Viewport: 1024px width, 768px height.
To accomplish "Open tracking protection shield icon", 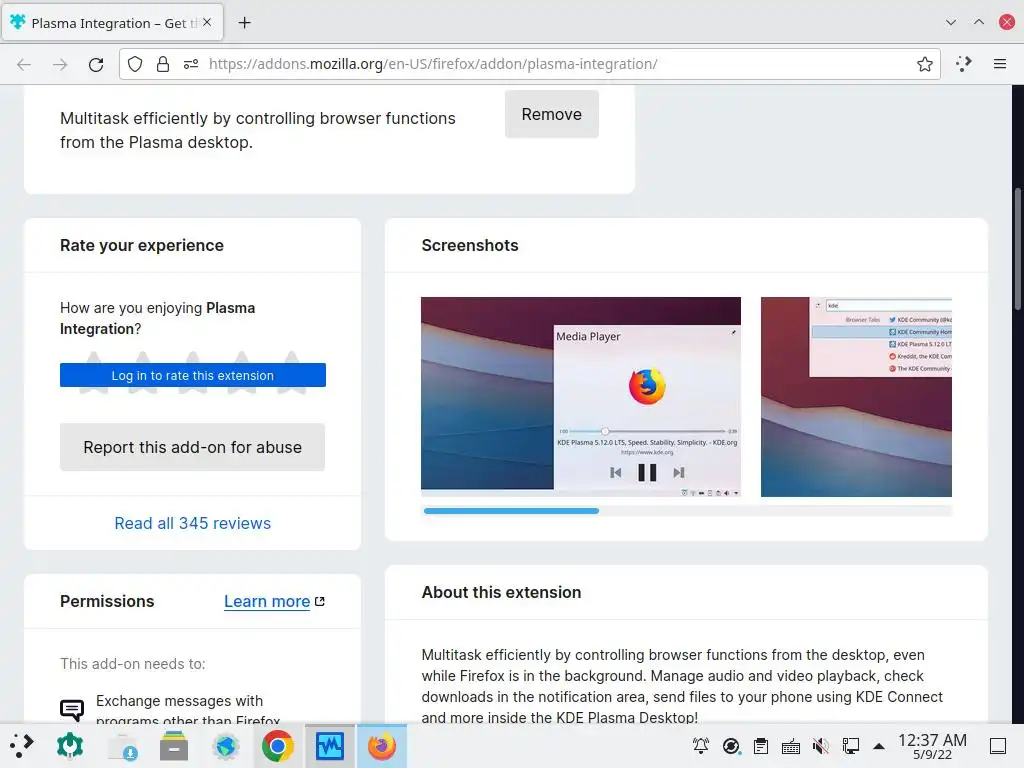I will tap(135, 64).
